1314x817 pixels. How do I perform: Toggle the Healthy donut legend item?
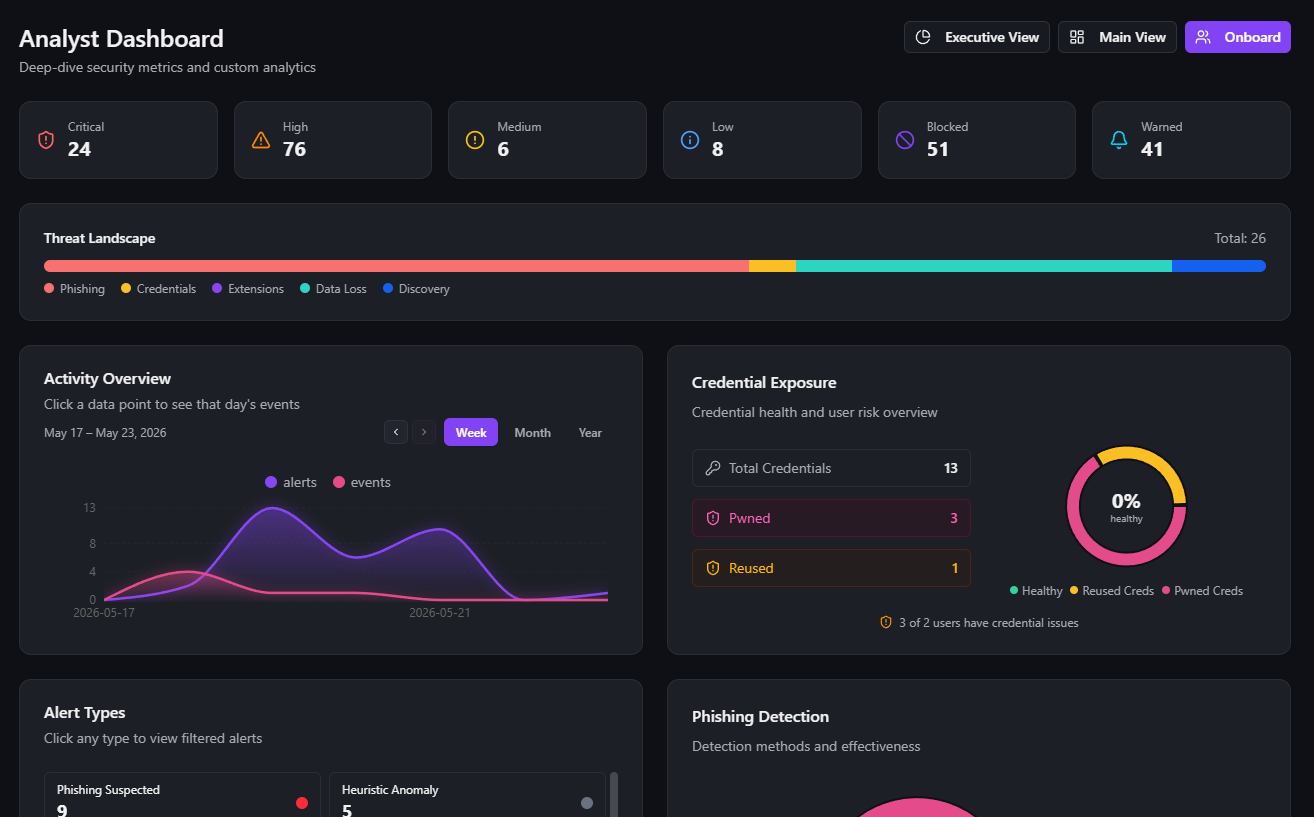1036,591
